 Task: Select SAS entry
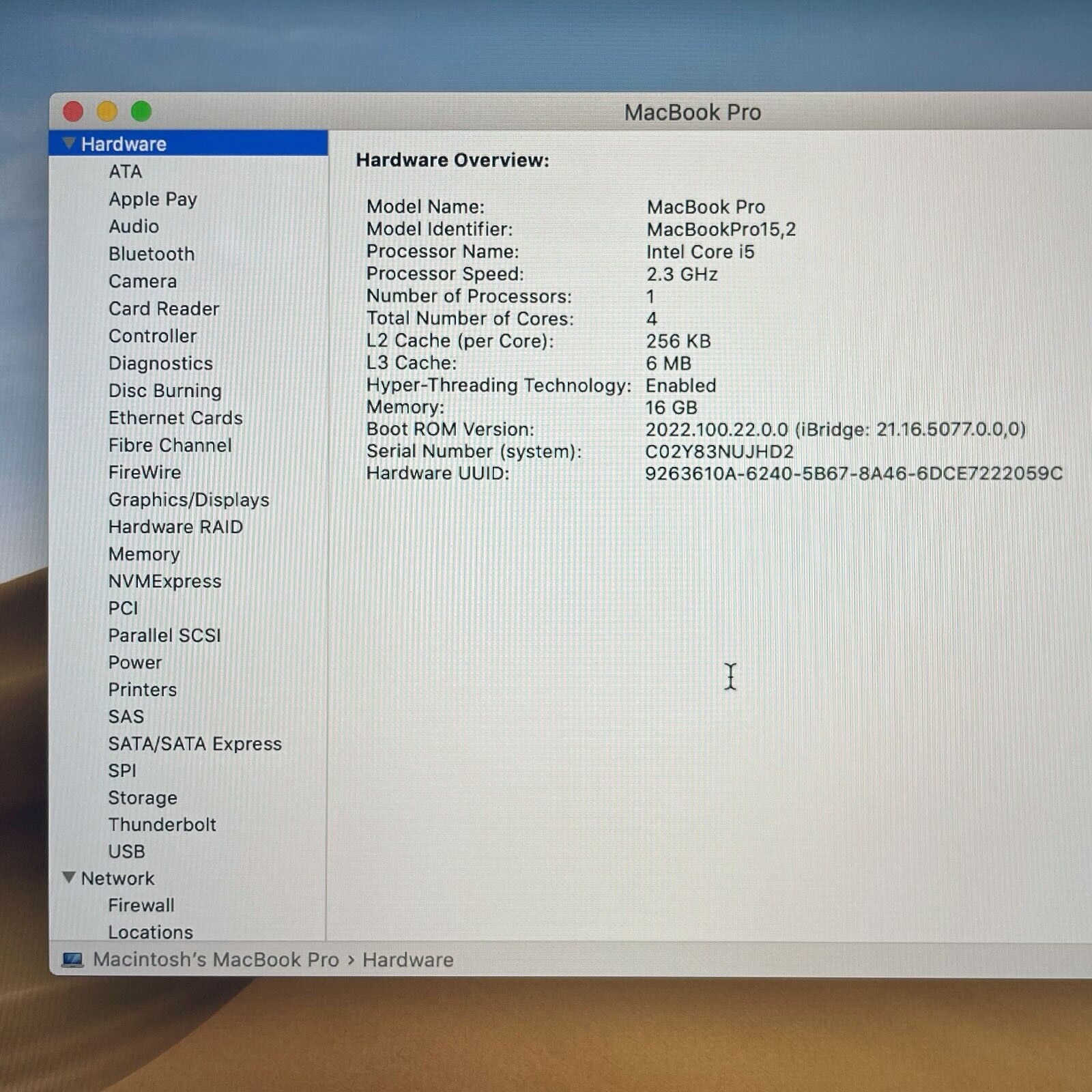(126, 716)
